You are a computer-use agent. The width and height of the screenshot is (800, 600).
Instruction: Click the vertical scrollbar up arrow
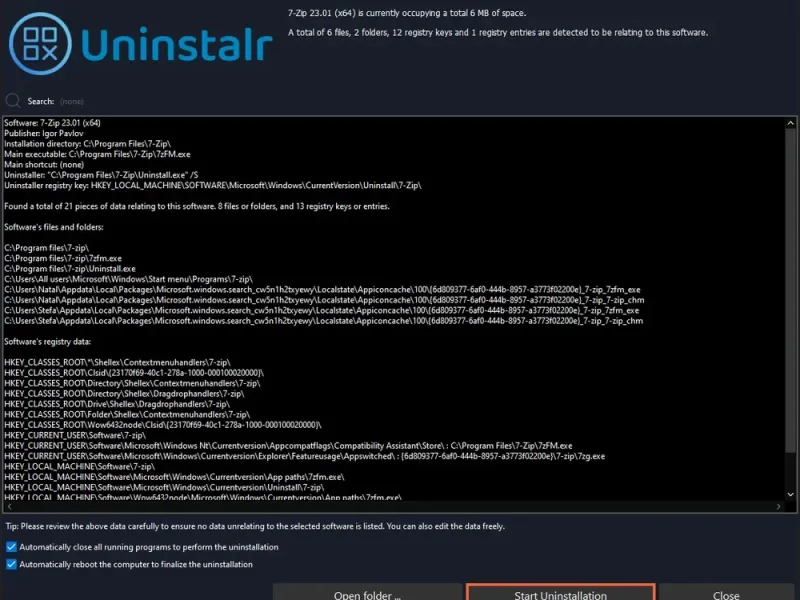(790, 123)
